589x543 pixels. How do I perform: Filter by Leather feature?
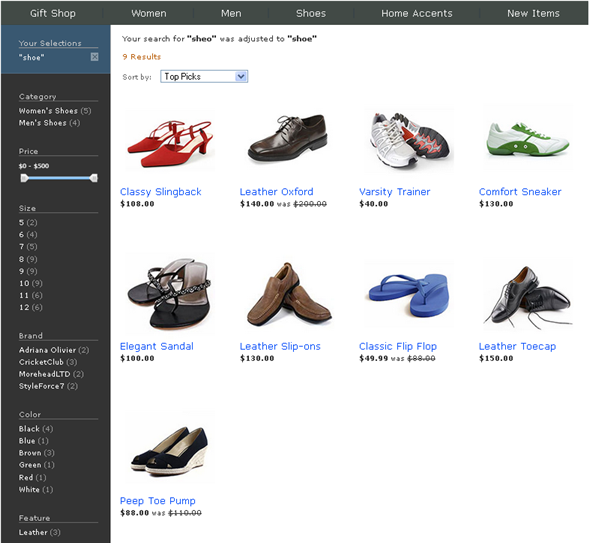(39, 532)
